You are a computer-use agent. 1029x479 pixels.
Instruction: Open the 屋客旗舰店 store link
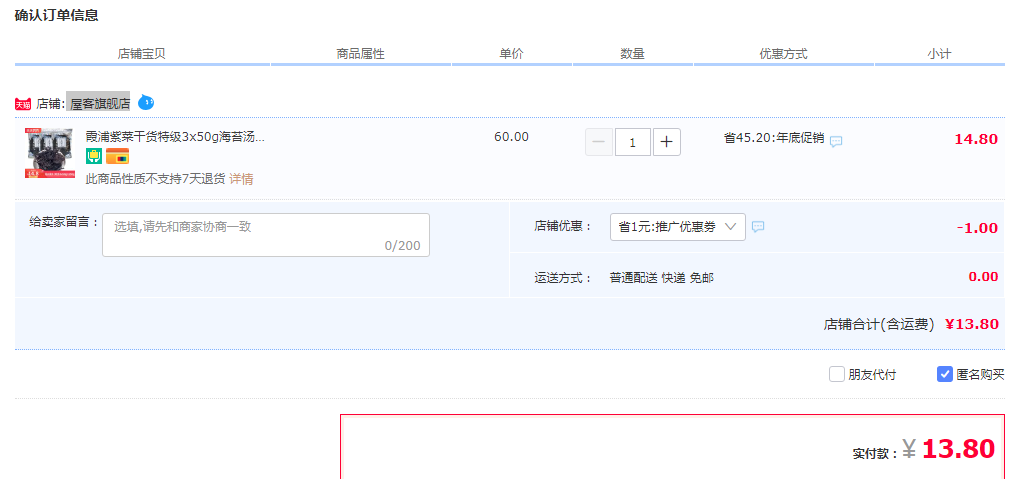[100, 104]
